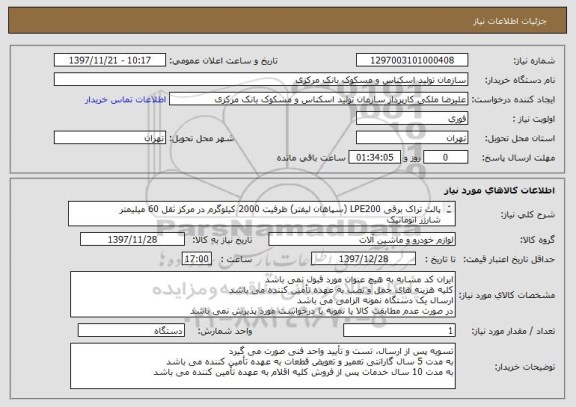
Task: Click the جزئیات اطلاعات نیاز header title
Action: (510, 21)
